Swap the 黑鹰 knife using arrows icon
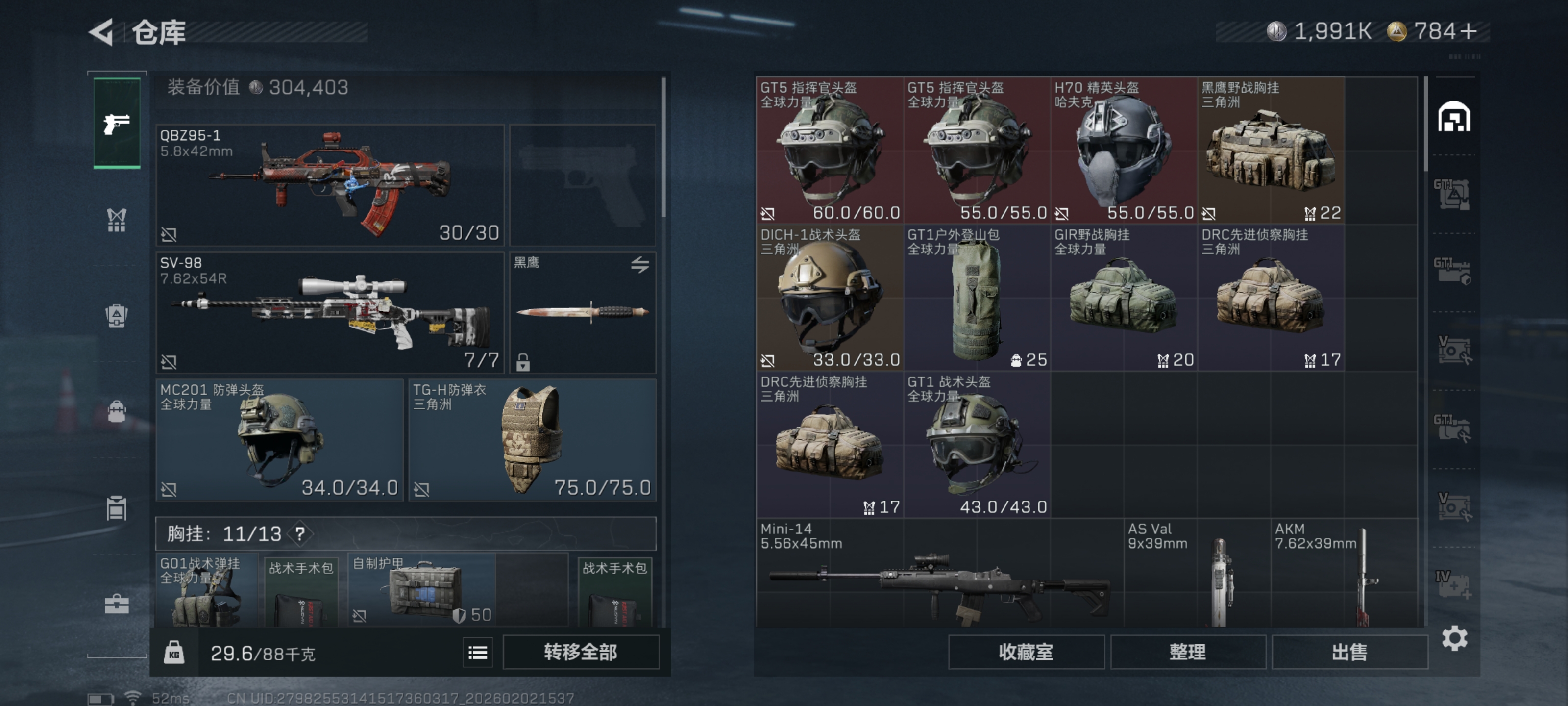This screenshot has height=706, width=1568. coord(639,265)
